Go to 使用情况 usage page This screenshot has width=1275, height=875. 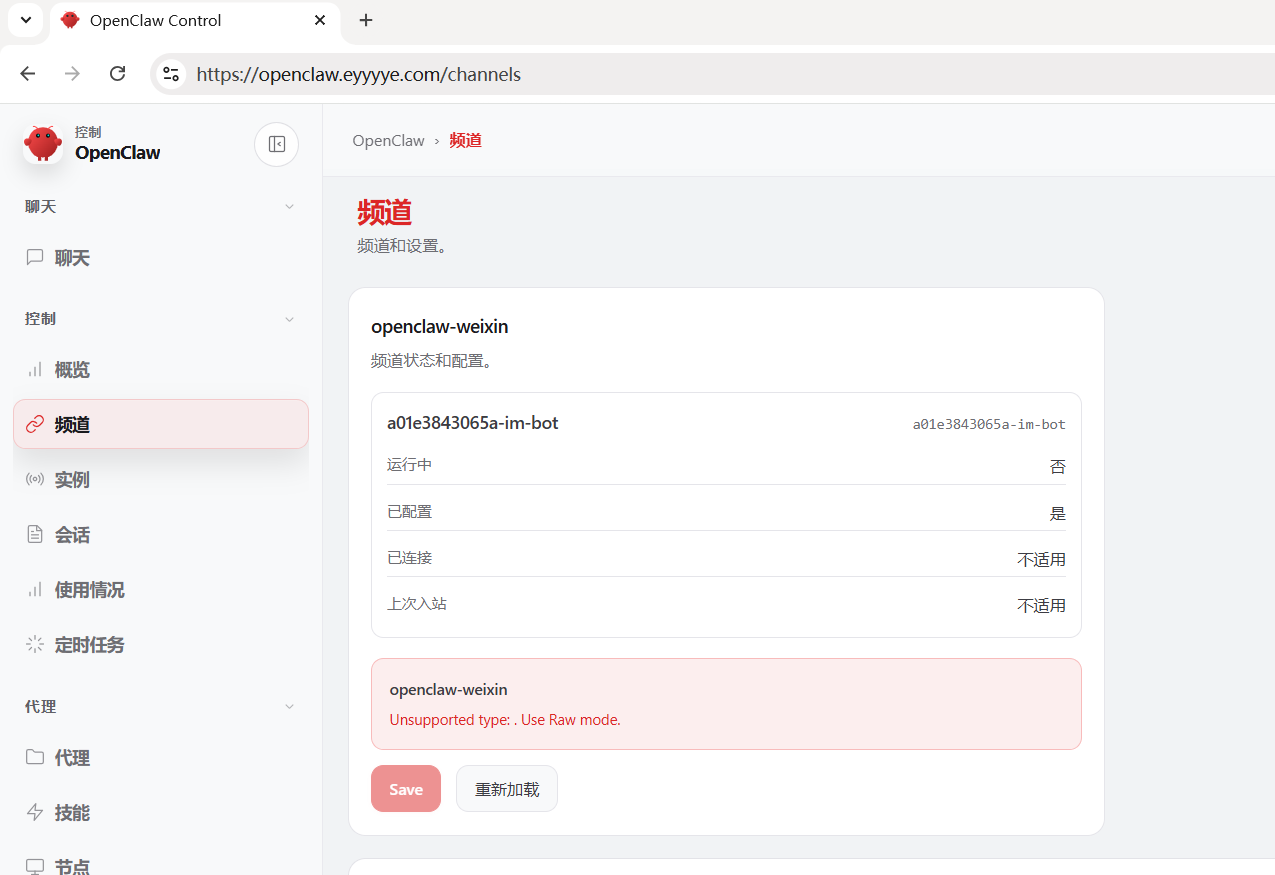pyautogui.click(x=89, y=590)
